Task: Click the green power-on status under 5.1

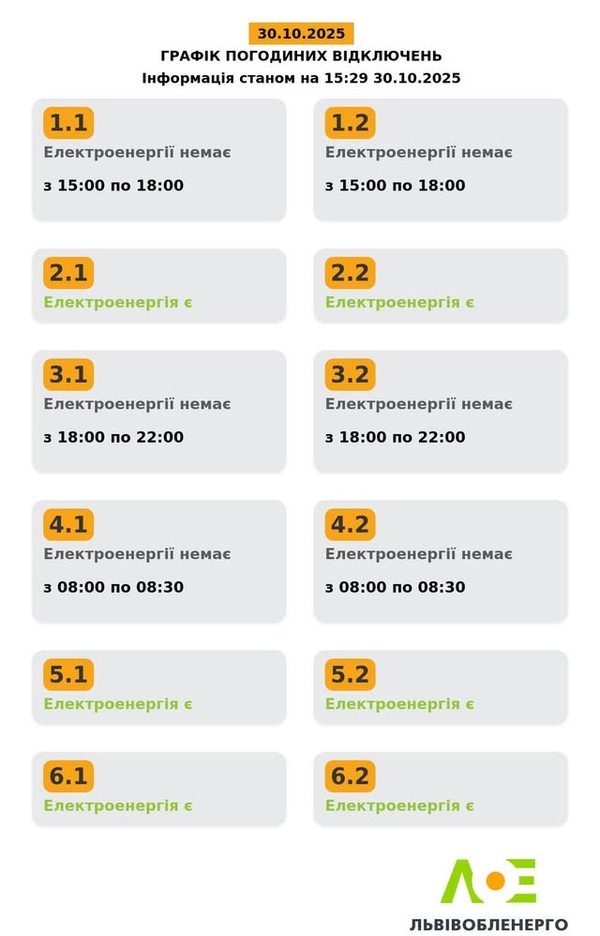Action: pyautogui.click(x=118, y=704)
